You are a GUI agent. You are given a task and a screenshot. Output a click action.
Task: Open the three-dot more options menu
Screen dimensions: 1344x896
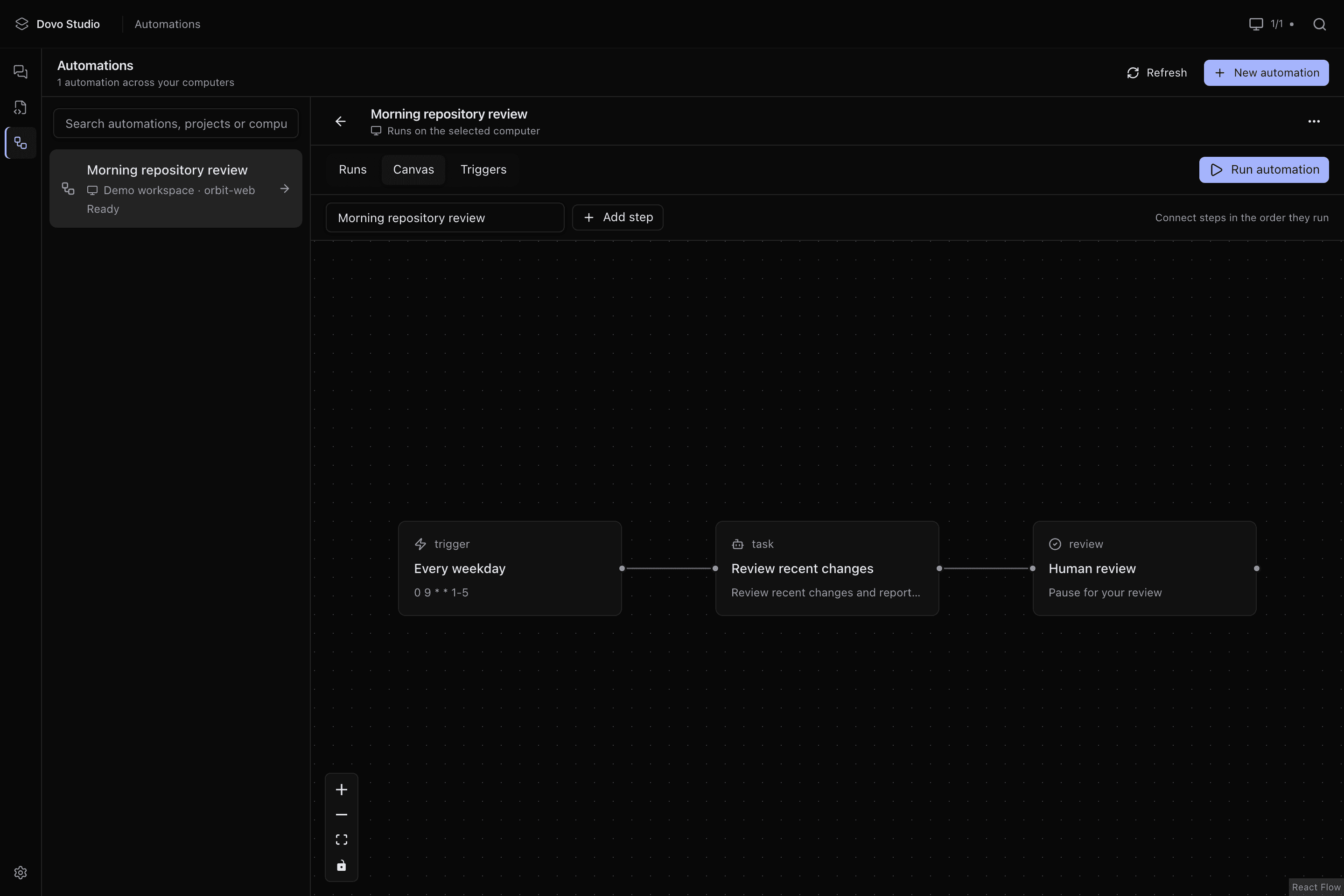click(1314, 121)
